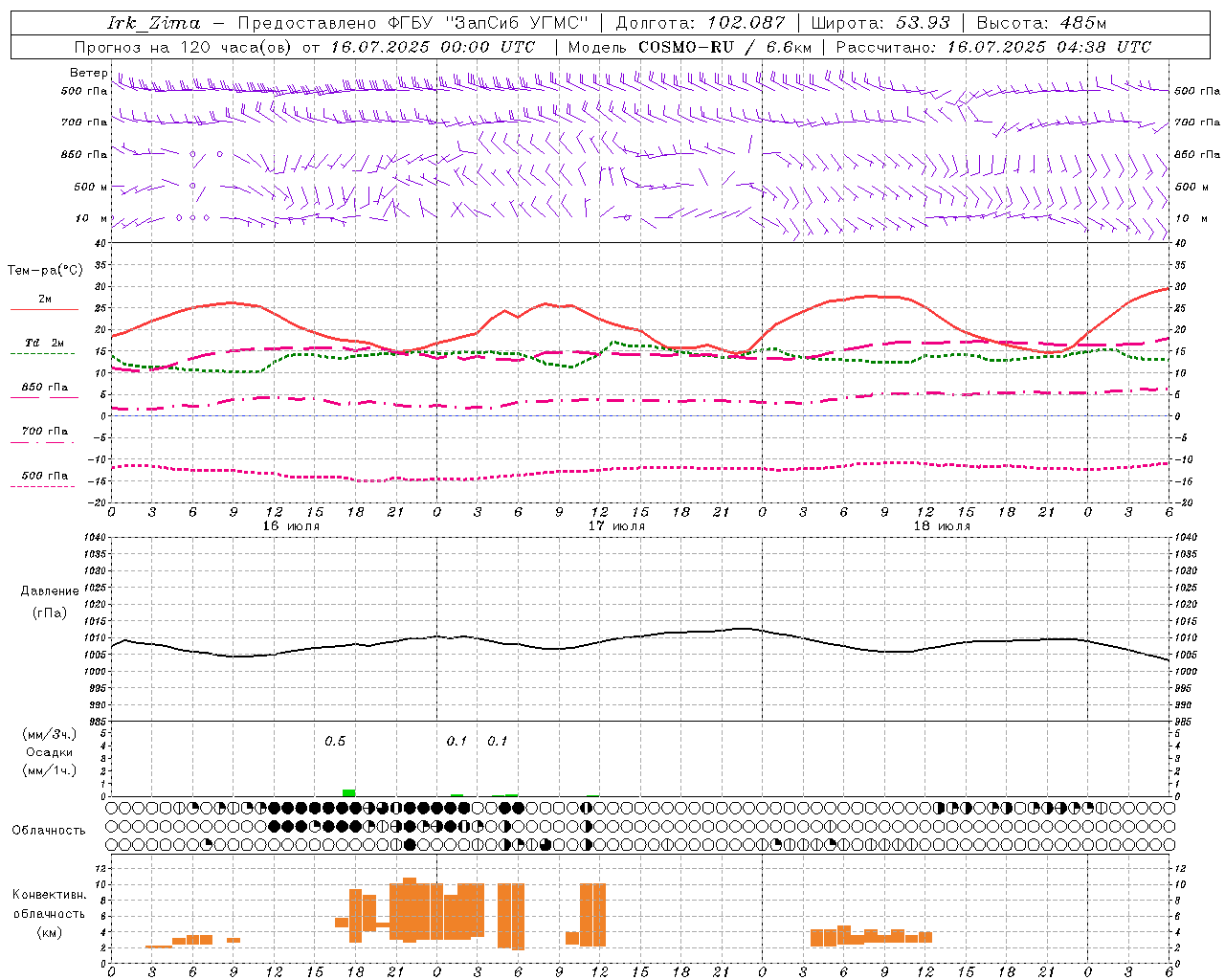Viewport: 1225px width, 980px height.
Task: Click the 16 июля date label
Action: point(291,526)
